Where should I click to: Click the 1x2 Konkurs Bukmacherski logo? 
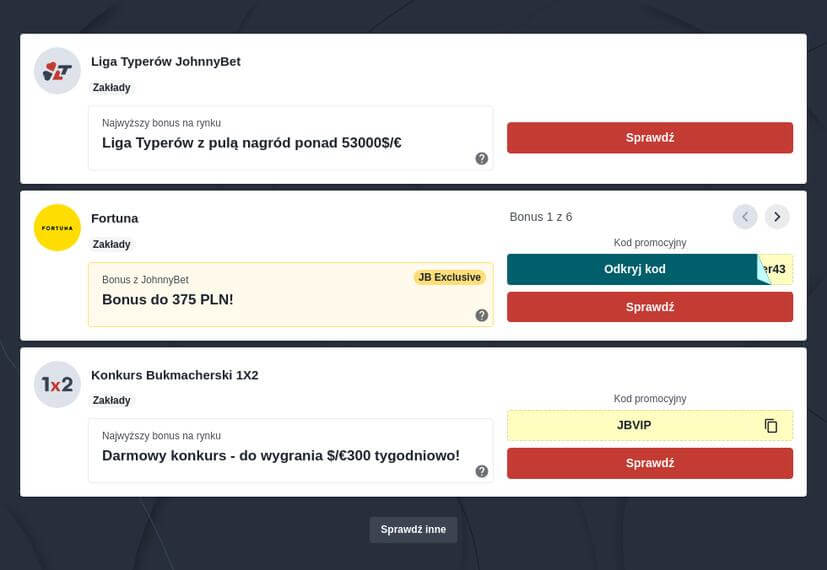coord(57,384)
